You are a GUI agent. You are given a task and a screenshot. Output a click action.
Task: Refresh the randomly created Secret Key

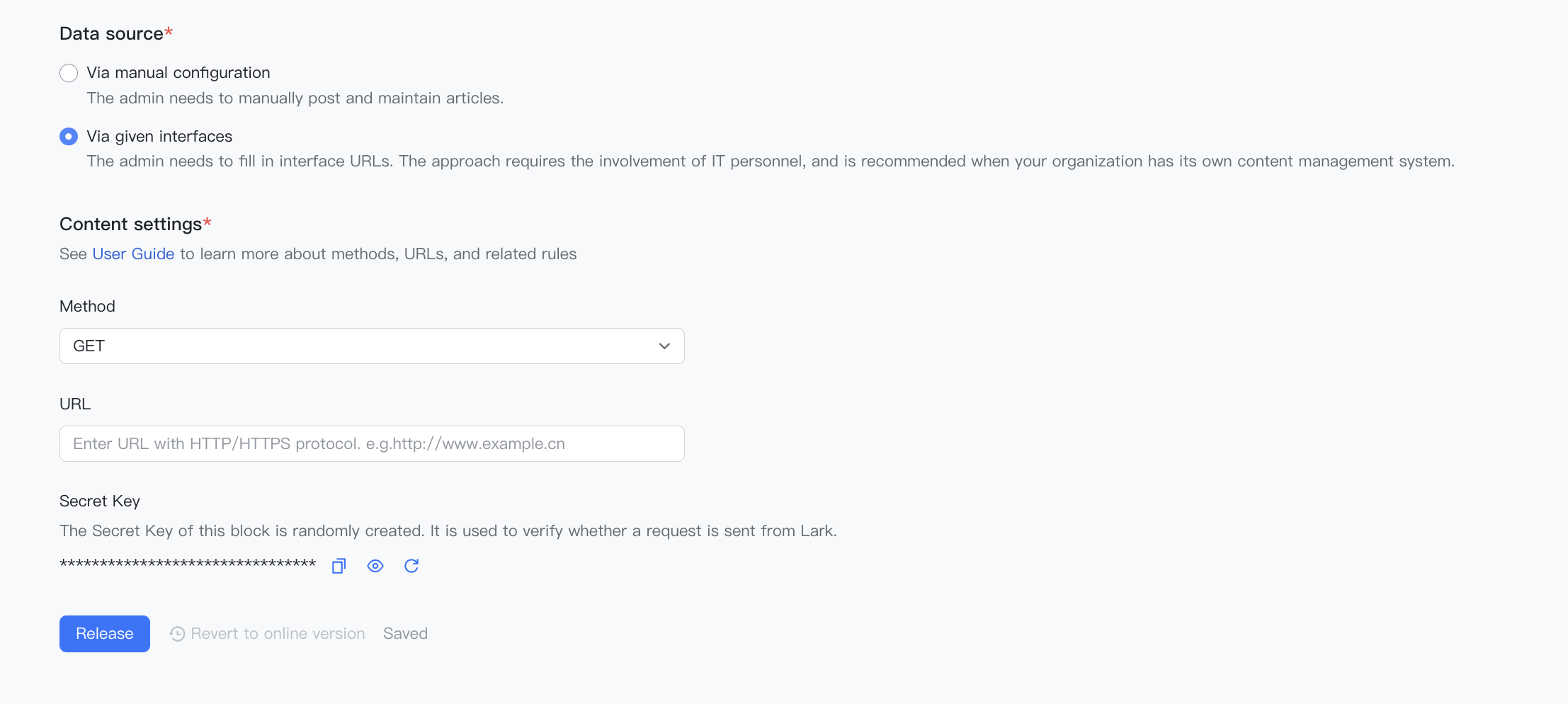coord(412,565)
